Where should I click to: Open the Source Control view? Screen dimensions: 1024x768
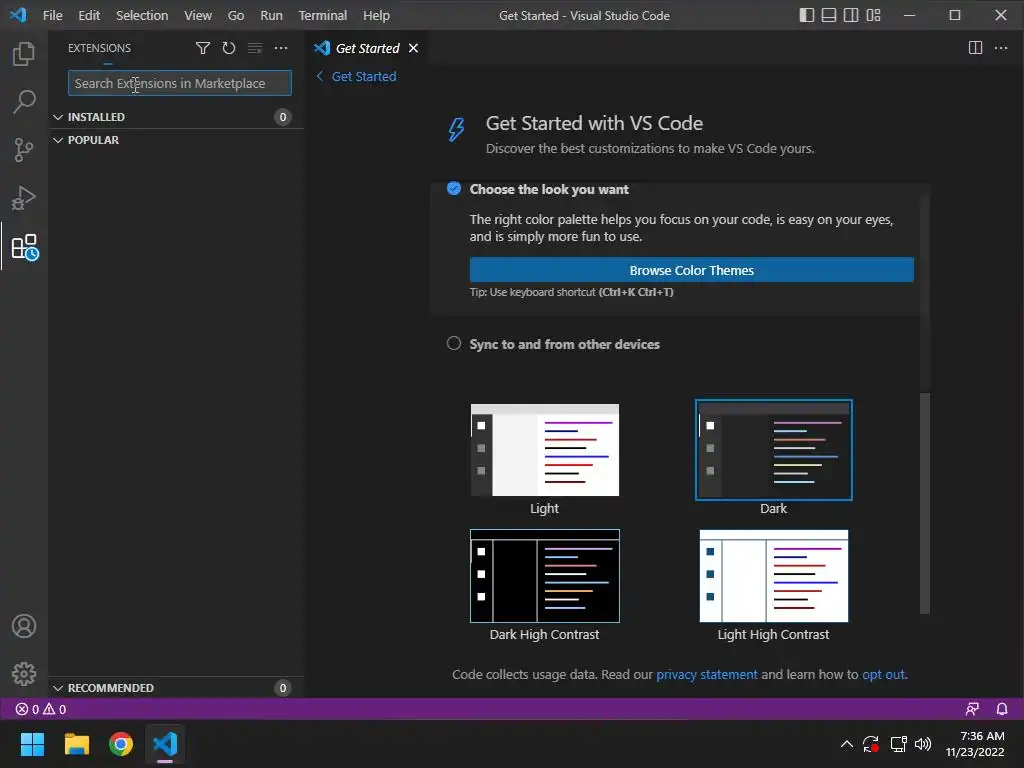pyautogui.click(x=24, y=150)
